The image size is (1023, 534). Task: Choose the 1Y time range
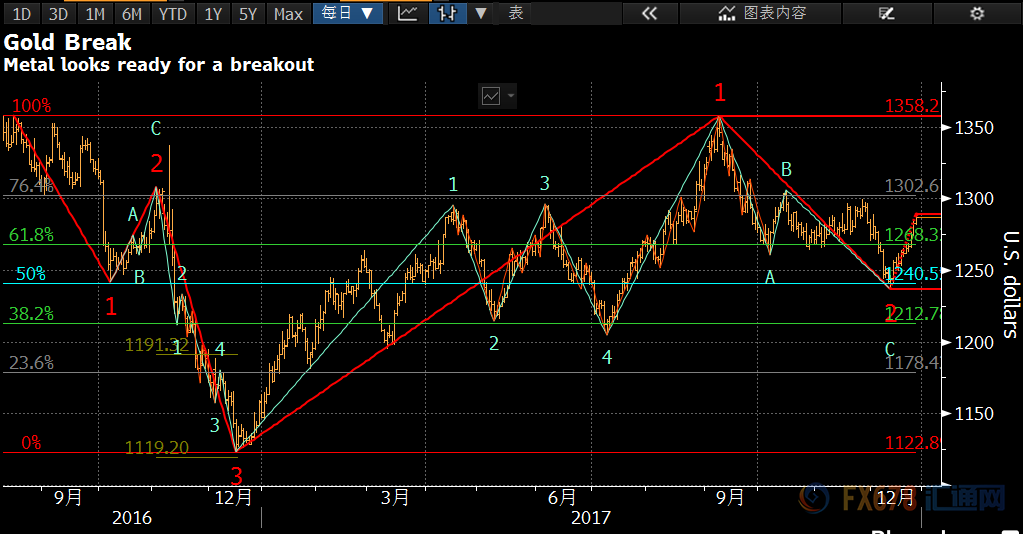point(212,13)
